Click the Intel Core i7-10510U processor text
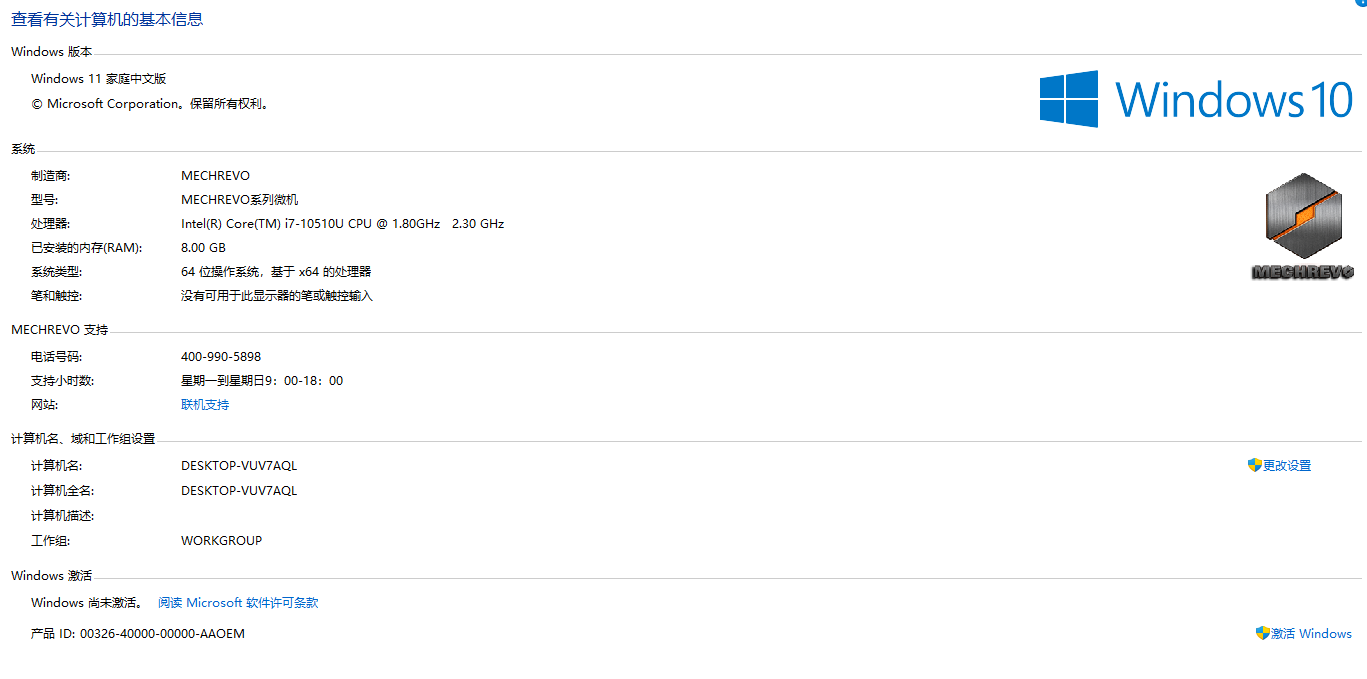This screenshot has height=679, width=1367. [x=342, y=224]
